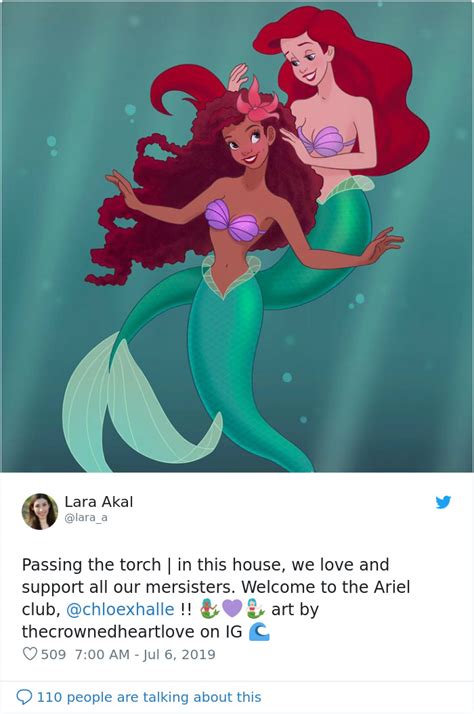Viewport: 474px width, 714px height.
Task: Open Lara Akal's profile avatar
Action: tap(40, 511)
